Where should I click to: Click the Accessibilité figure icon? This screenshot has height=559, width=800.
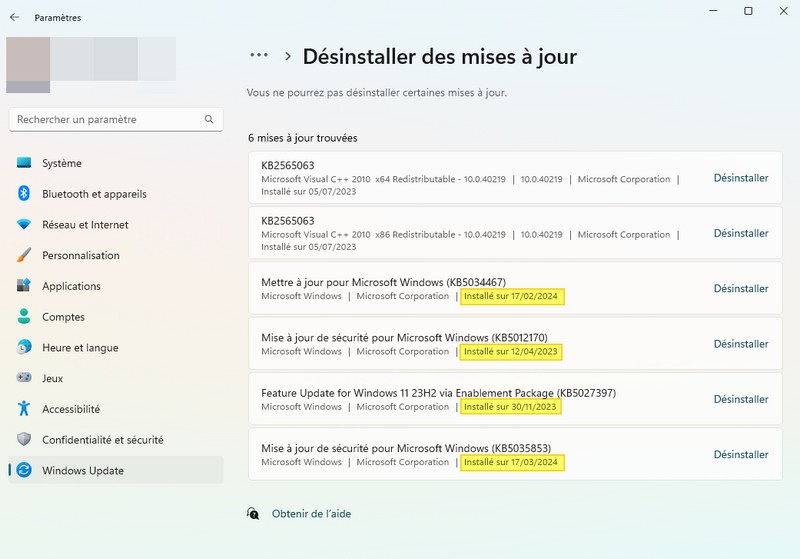click(x=24, y=409)
